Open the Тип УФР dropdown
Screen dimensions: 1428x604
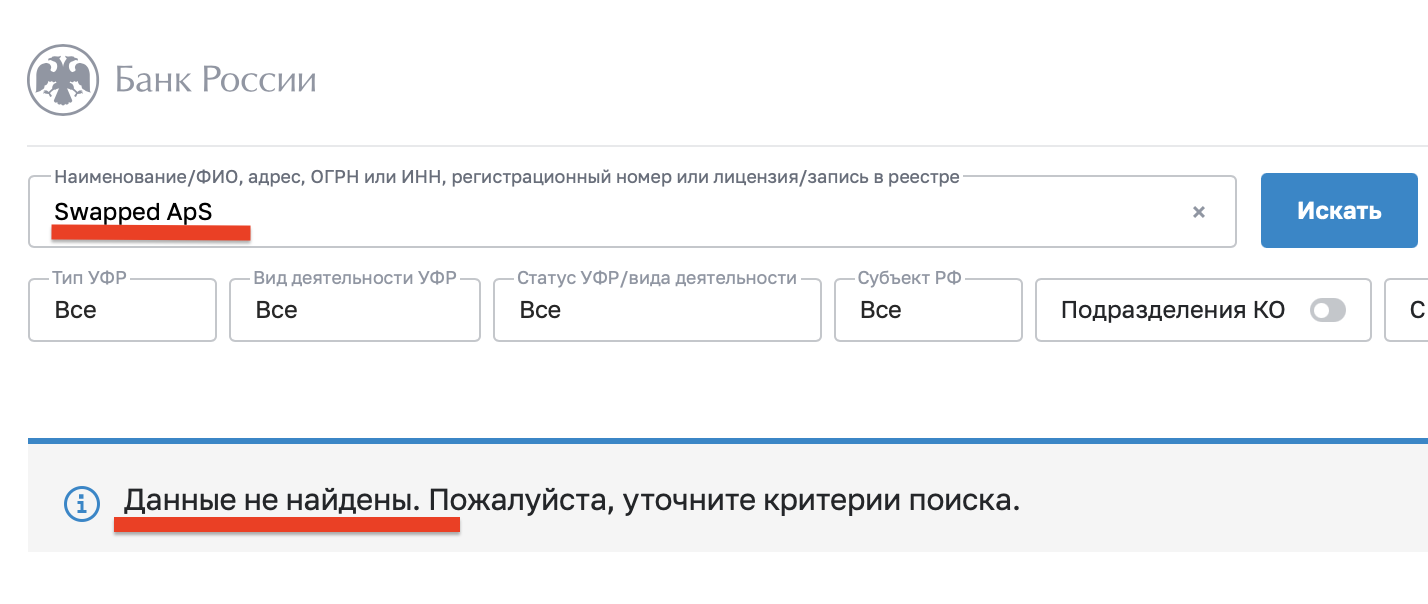tap(122, 310)
